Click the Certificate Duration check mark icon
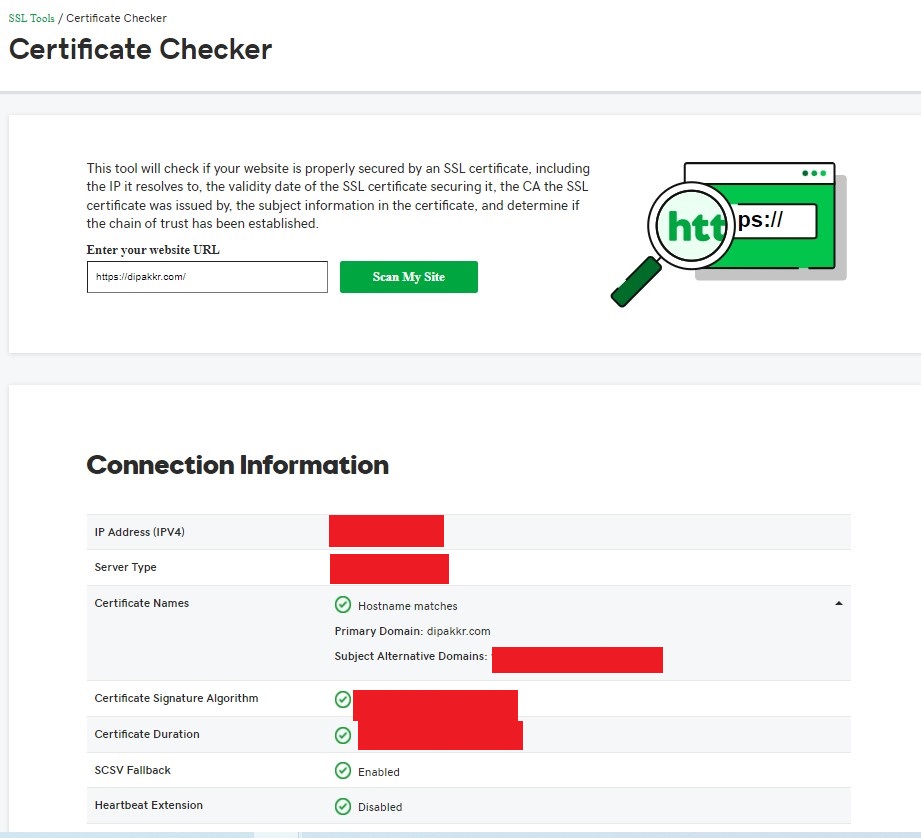Screen dimensions: 921x838 [x=343, y=735]
